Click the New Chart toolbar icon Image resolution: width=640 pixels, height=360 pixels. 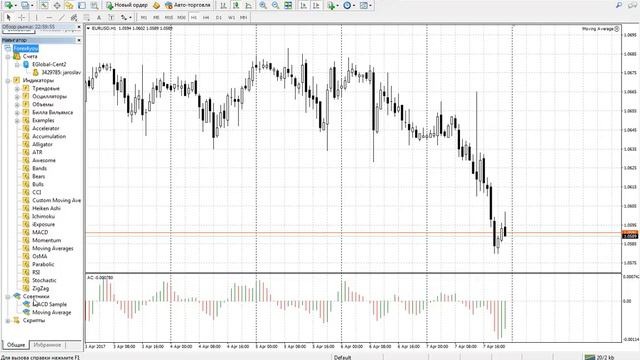(8, 5)
